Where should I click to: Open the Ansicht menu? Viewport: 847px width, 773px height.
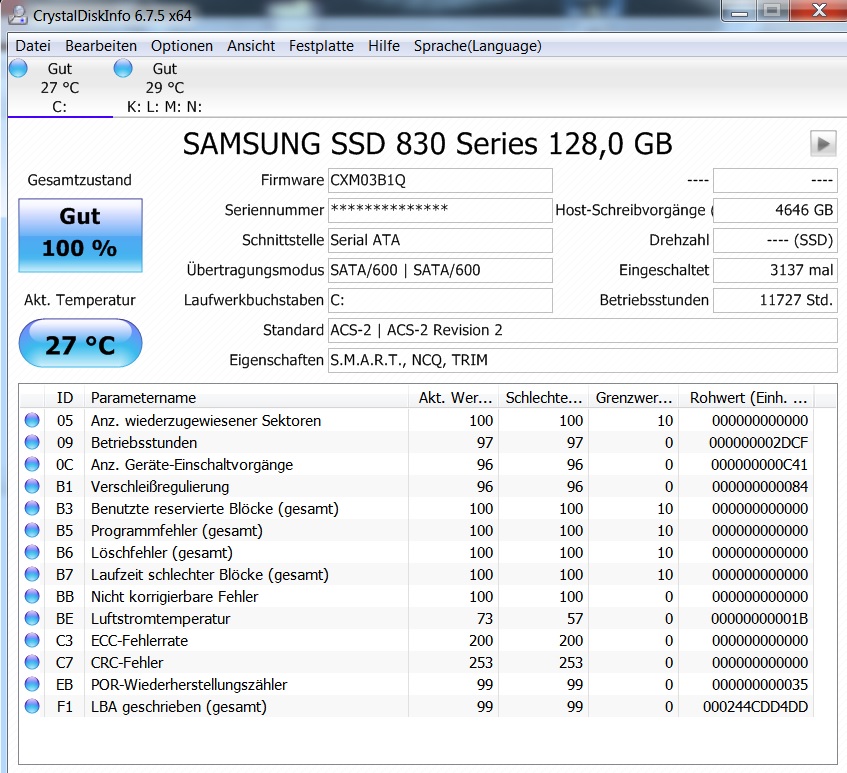251,46
